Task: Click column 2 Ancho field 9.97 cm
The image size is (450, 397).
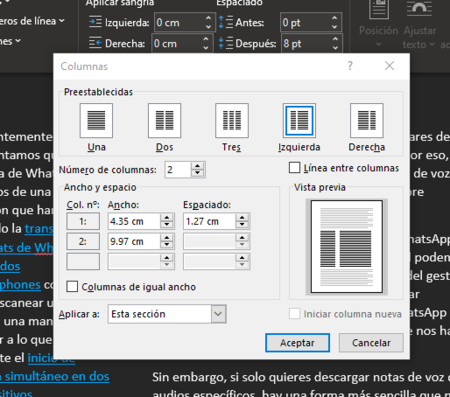Action: 134,241
